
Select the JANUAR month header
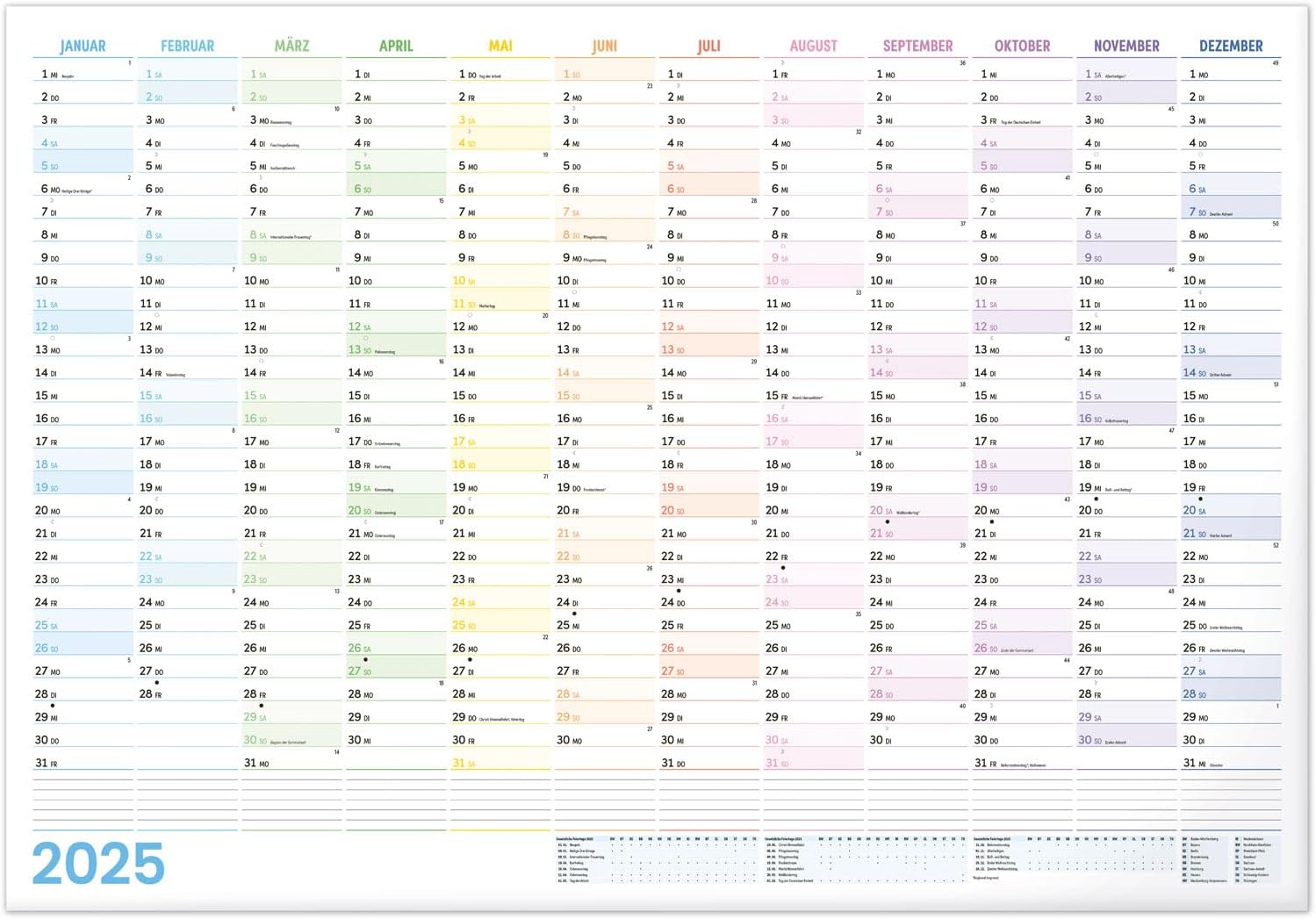pyautogui.click(x=83, y=46)
